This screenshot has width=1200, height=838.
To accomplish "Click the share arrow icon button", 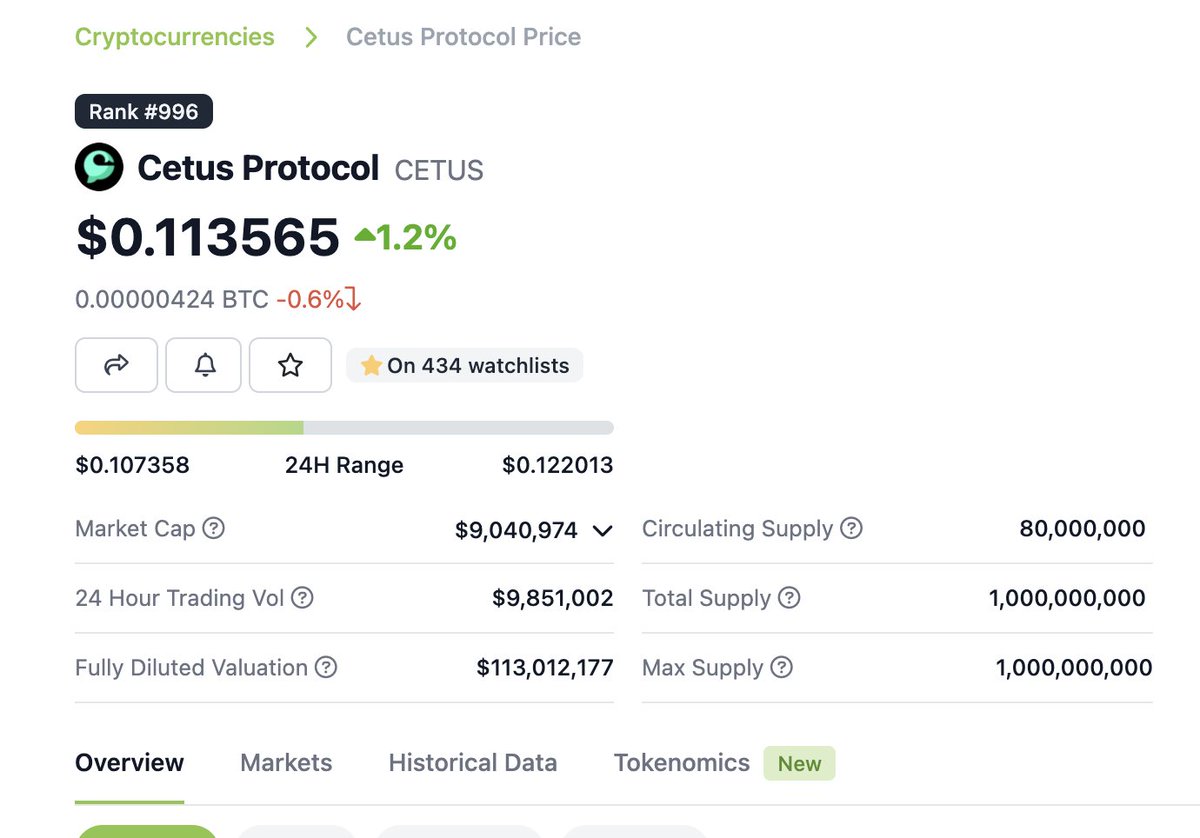I will [116, 365].
